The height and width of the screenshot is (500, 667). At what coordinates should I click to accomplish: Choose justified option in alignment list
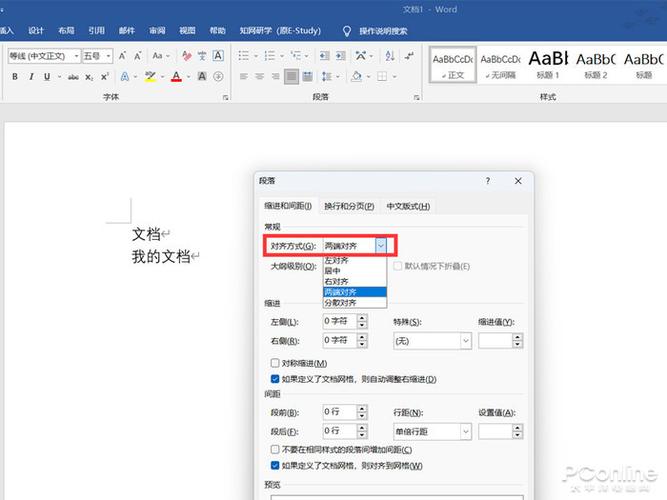[x=355, y=292]
